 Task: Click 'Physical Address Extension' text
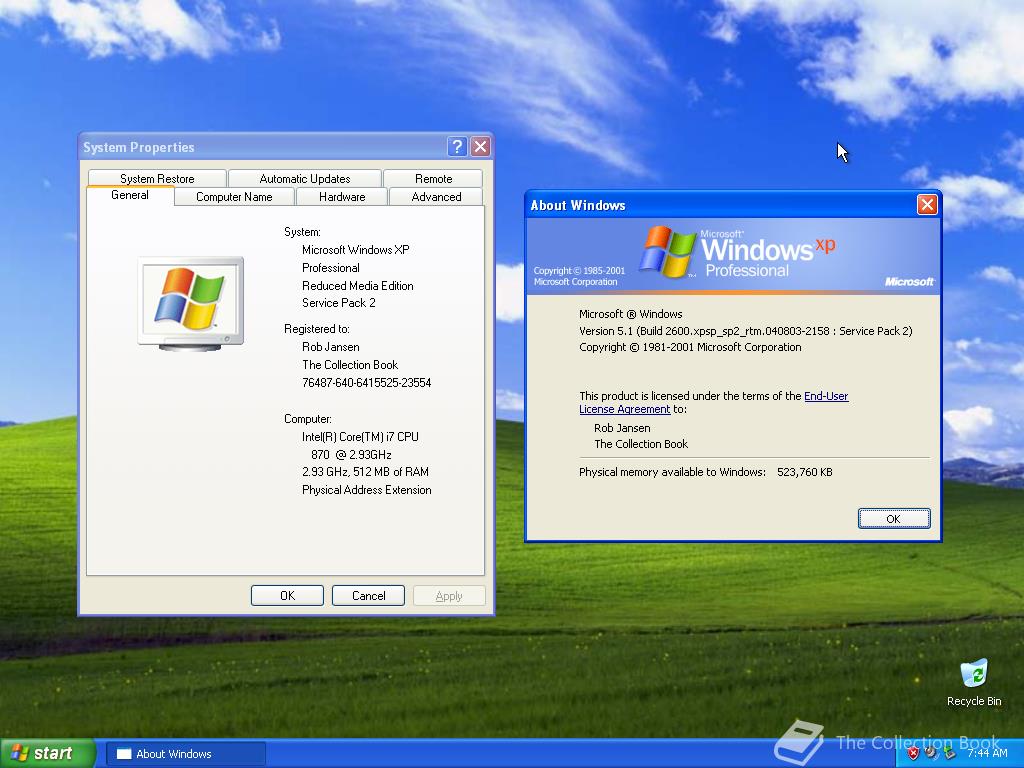tap(366, 490)
